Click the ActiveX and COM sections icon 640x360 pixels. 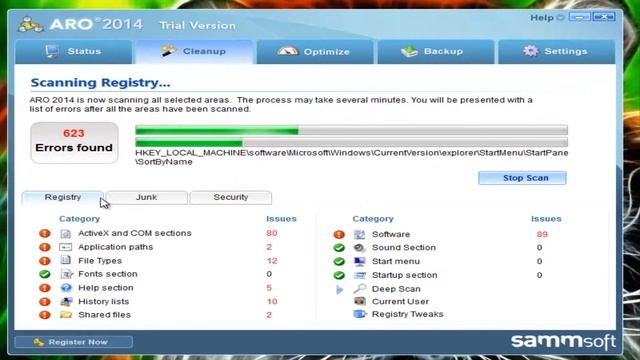65,233
